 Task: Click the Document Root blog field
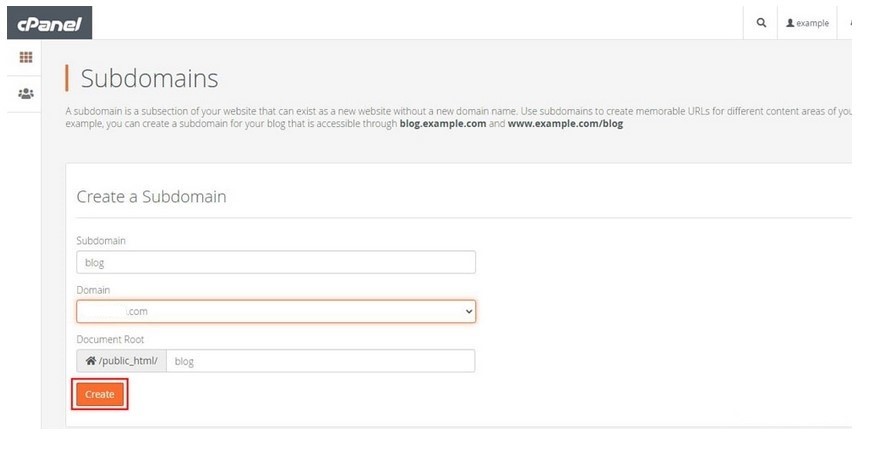click(x=320, y=361)
